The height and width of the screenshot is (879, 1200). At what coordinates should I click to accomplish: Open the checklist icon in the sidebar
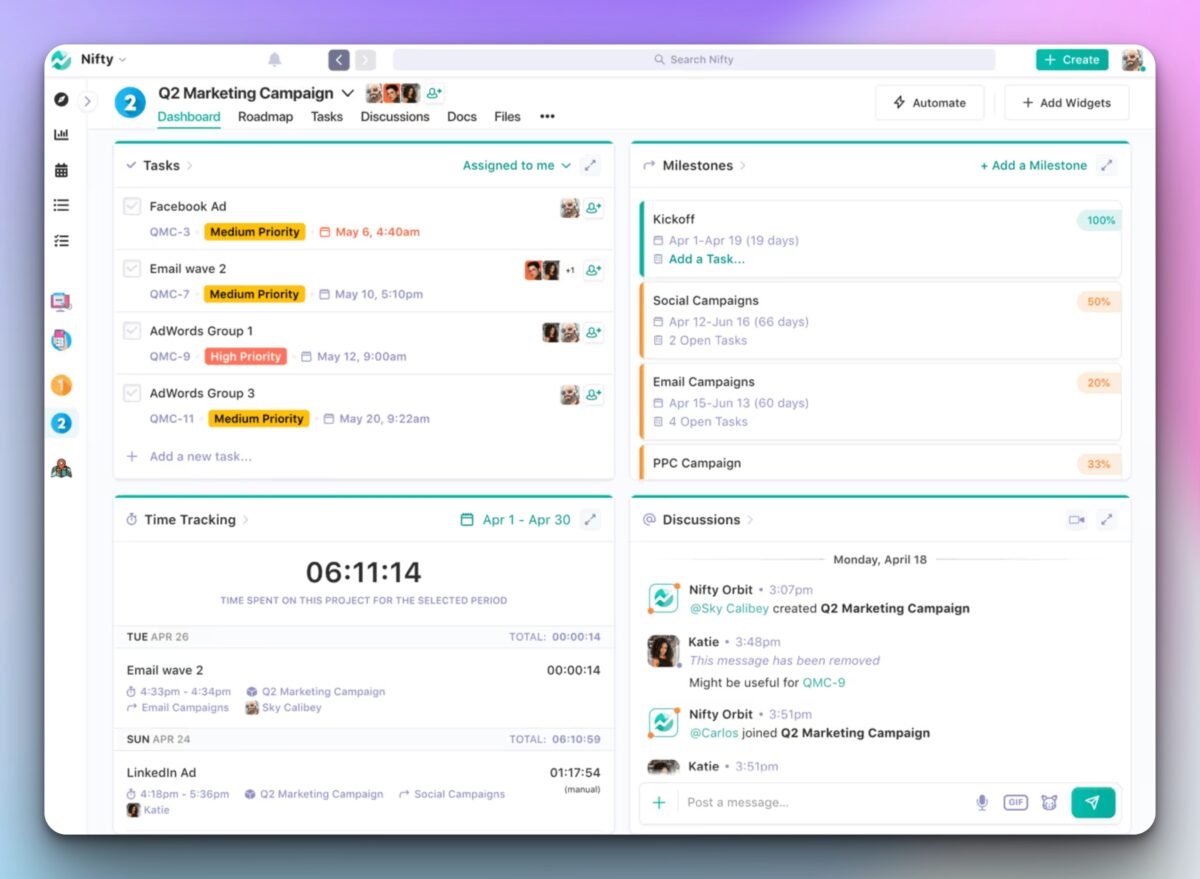[60, 240]
